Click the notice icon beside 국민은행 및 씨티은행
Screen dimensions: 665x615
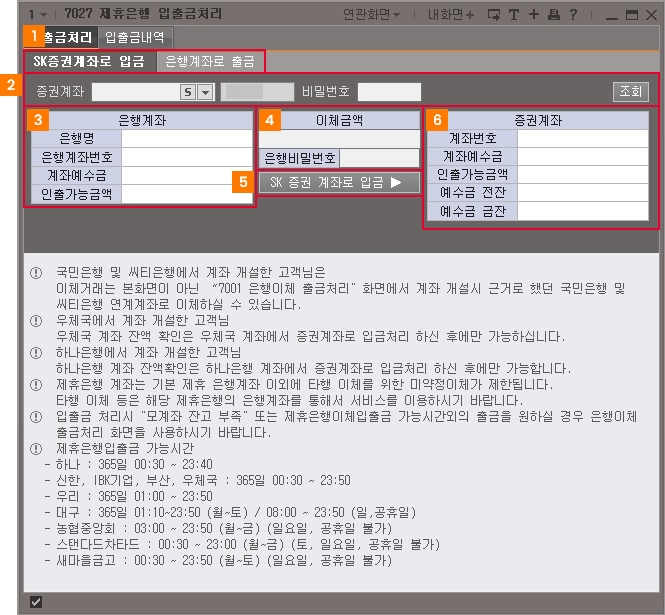(36, 273)
